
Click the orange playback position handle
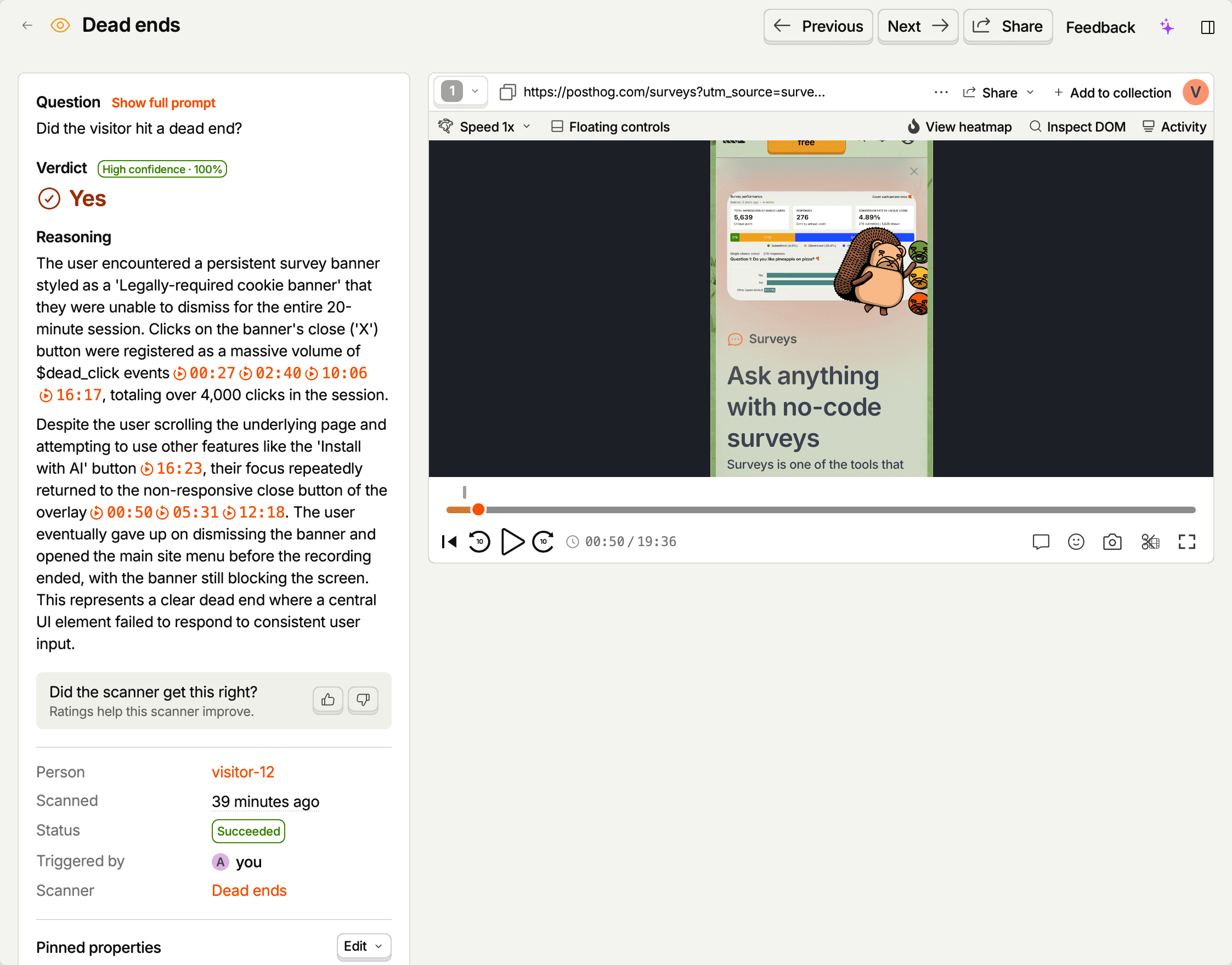[478, 509]
